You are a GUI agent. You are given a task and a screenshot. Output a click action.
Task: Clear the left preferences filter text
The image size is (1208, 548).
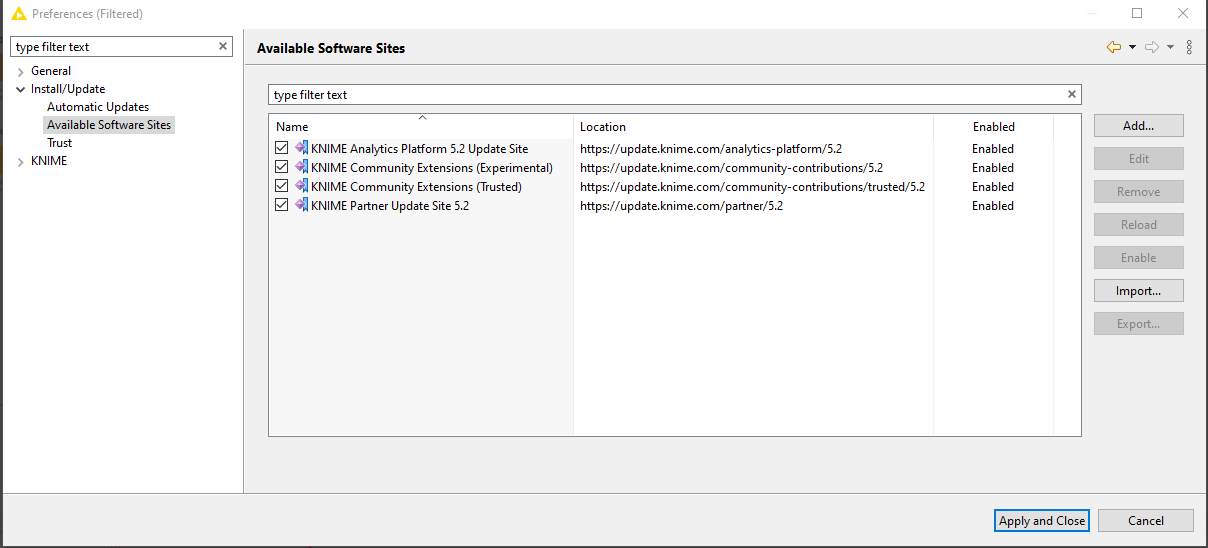pos(223,46)
